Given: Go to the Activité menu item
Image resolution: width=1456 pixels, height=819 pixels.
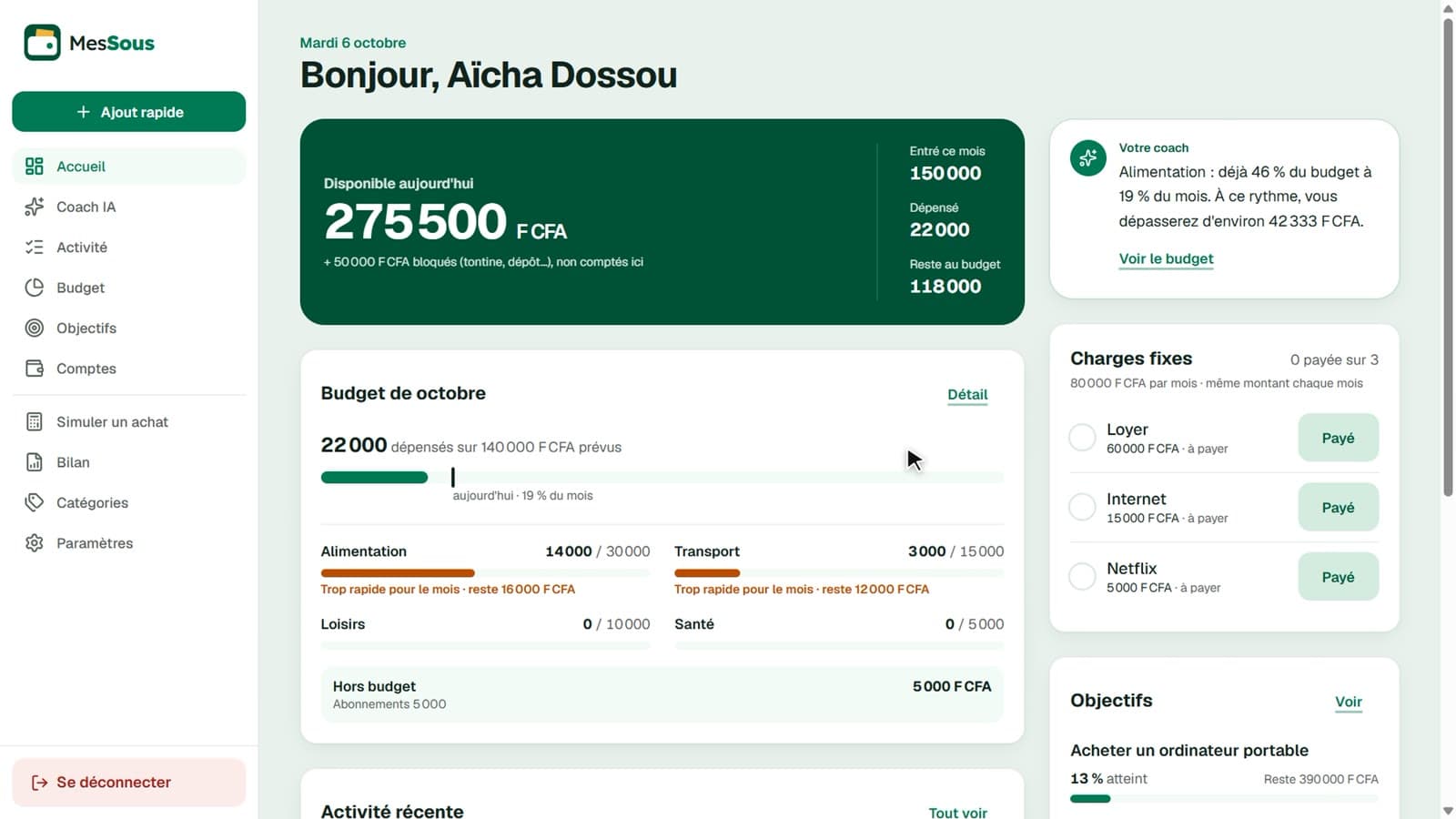Looking at the screenshot, I should click(129, 248).
